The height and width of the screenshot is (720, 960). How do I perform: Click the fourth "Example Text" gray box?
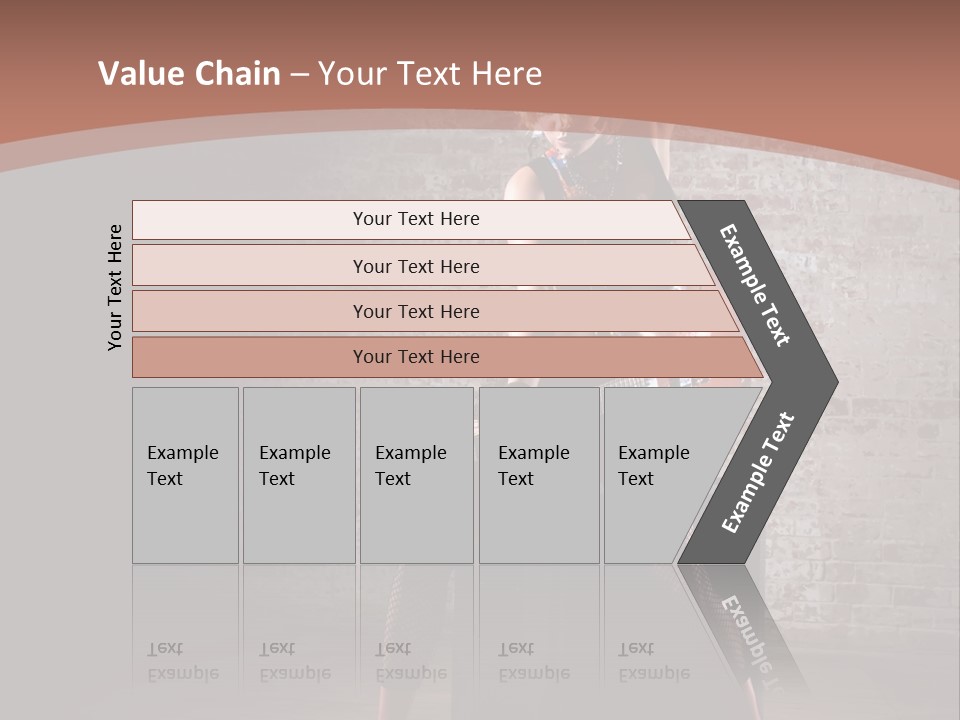[x=539, y=475]
